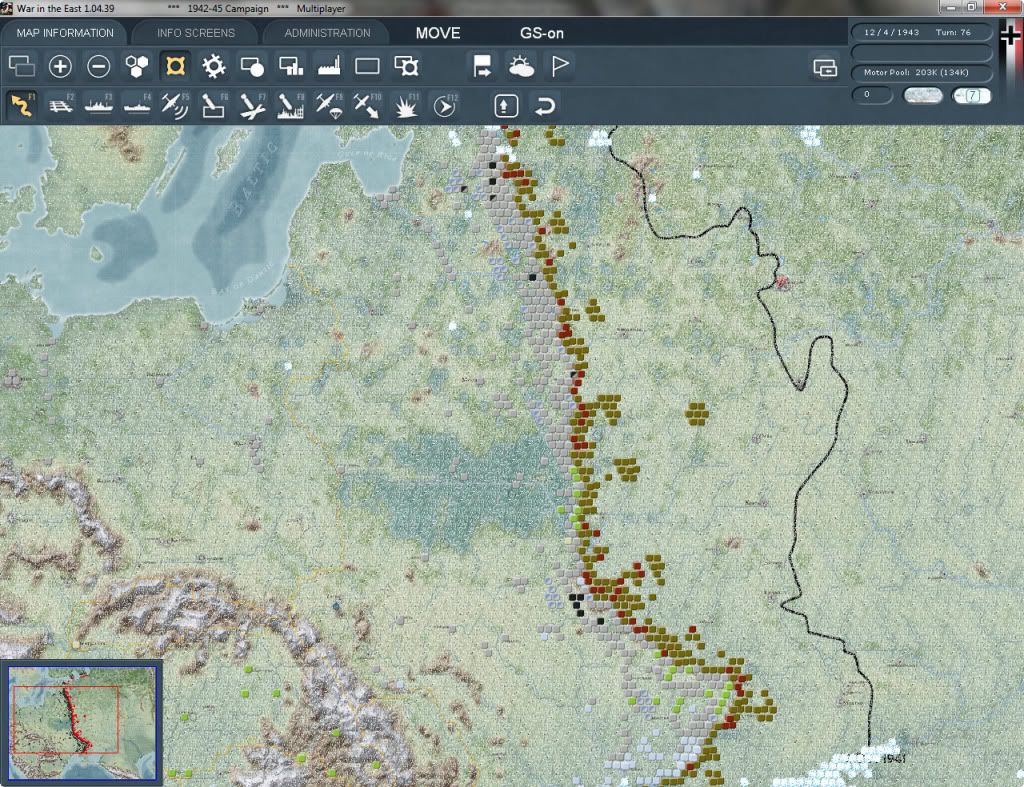Select the F10 air transfer plane icon
This screenshot has height=787, width=1024.
pyautogui.click(x=367, y=105)
